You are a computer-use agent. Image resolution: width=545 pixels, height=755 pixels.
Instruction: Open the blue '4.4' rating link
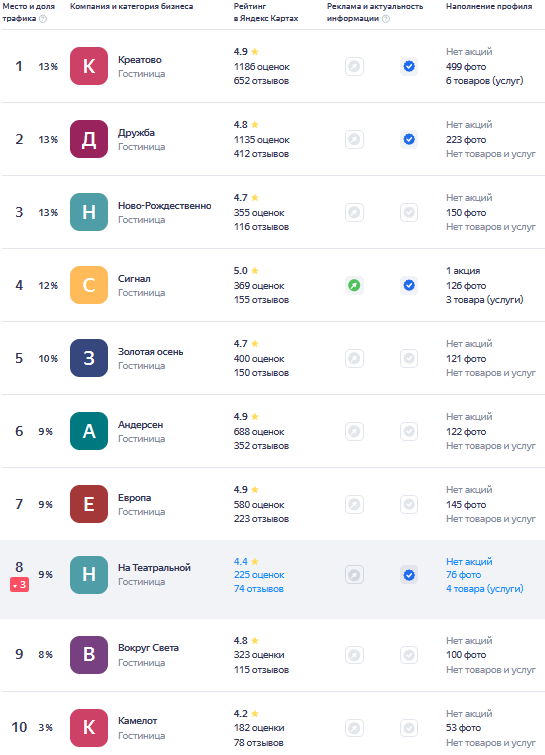pos(241,561)
